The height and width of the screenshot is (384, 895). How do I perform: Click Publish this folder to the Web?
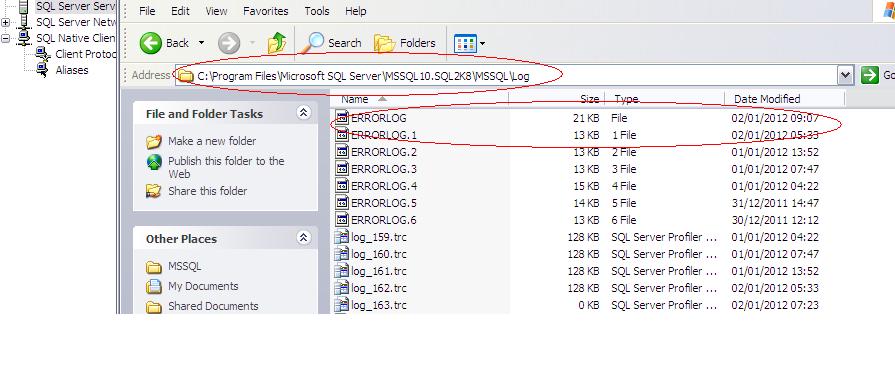pos(226,167)
